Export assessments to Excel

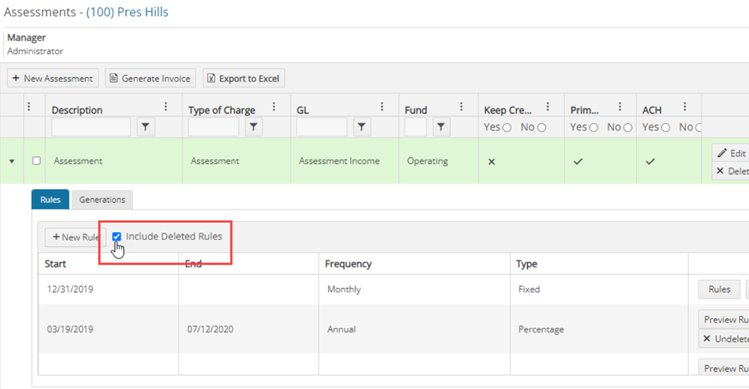pyautogui.click(x=244, y=78)
